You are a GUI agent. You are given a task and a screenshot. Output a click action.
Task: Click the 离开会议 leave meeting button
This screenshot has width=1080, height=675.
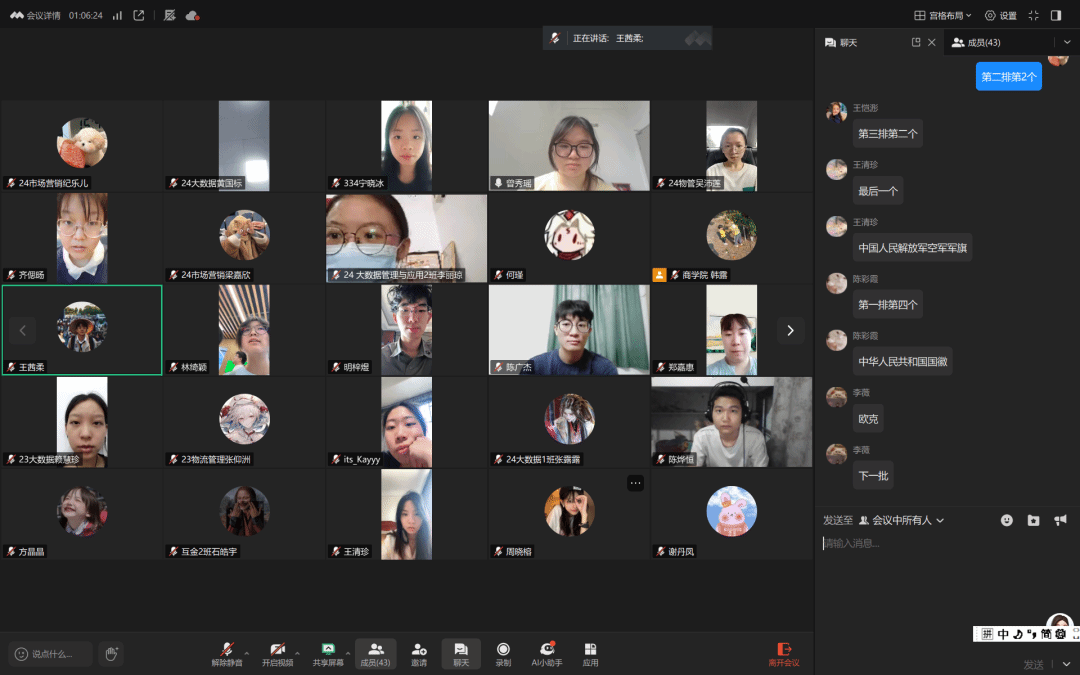tap(784, 653)
